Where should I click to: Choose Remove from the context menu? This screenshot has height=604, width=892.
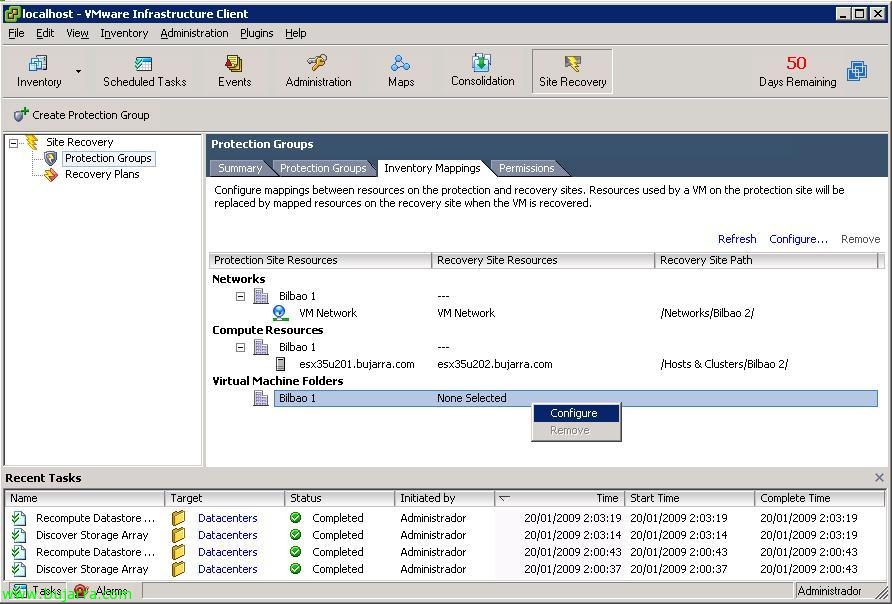coord(576,431)
